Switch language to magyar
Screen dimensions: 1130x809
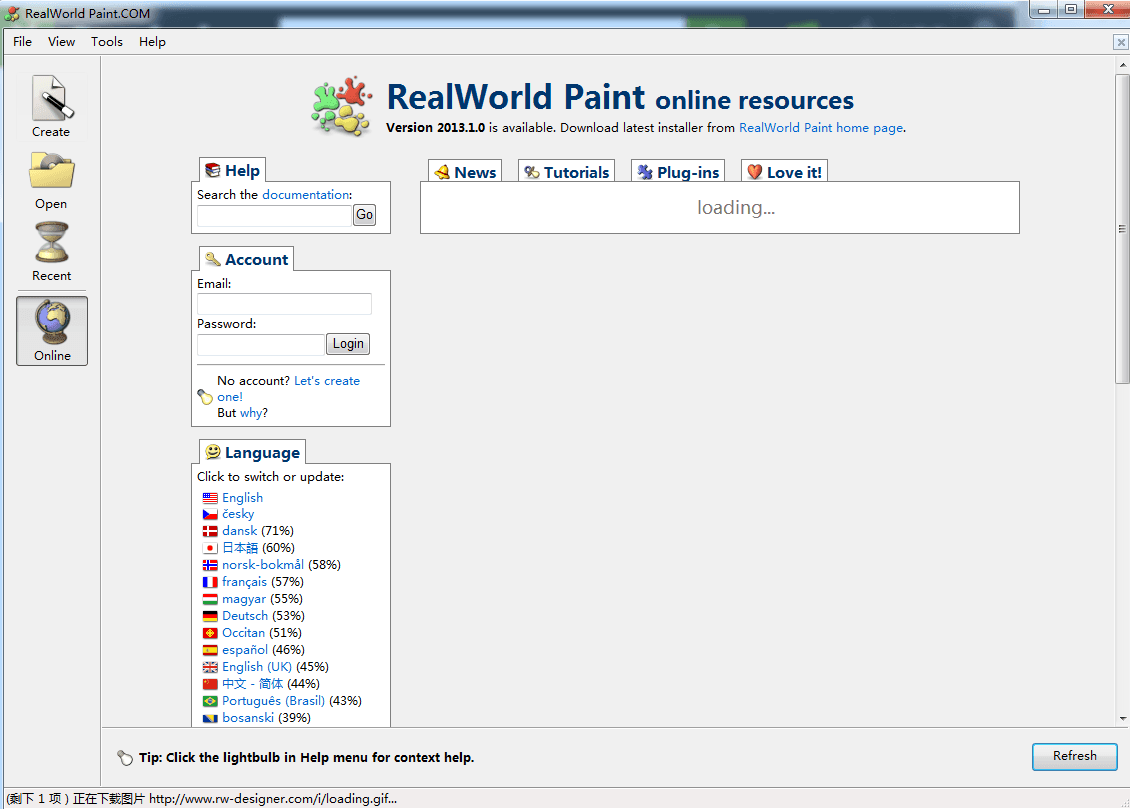pyautogui.click(x=244, y=599)
